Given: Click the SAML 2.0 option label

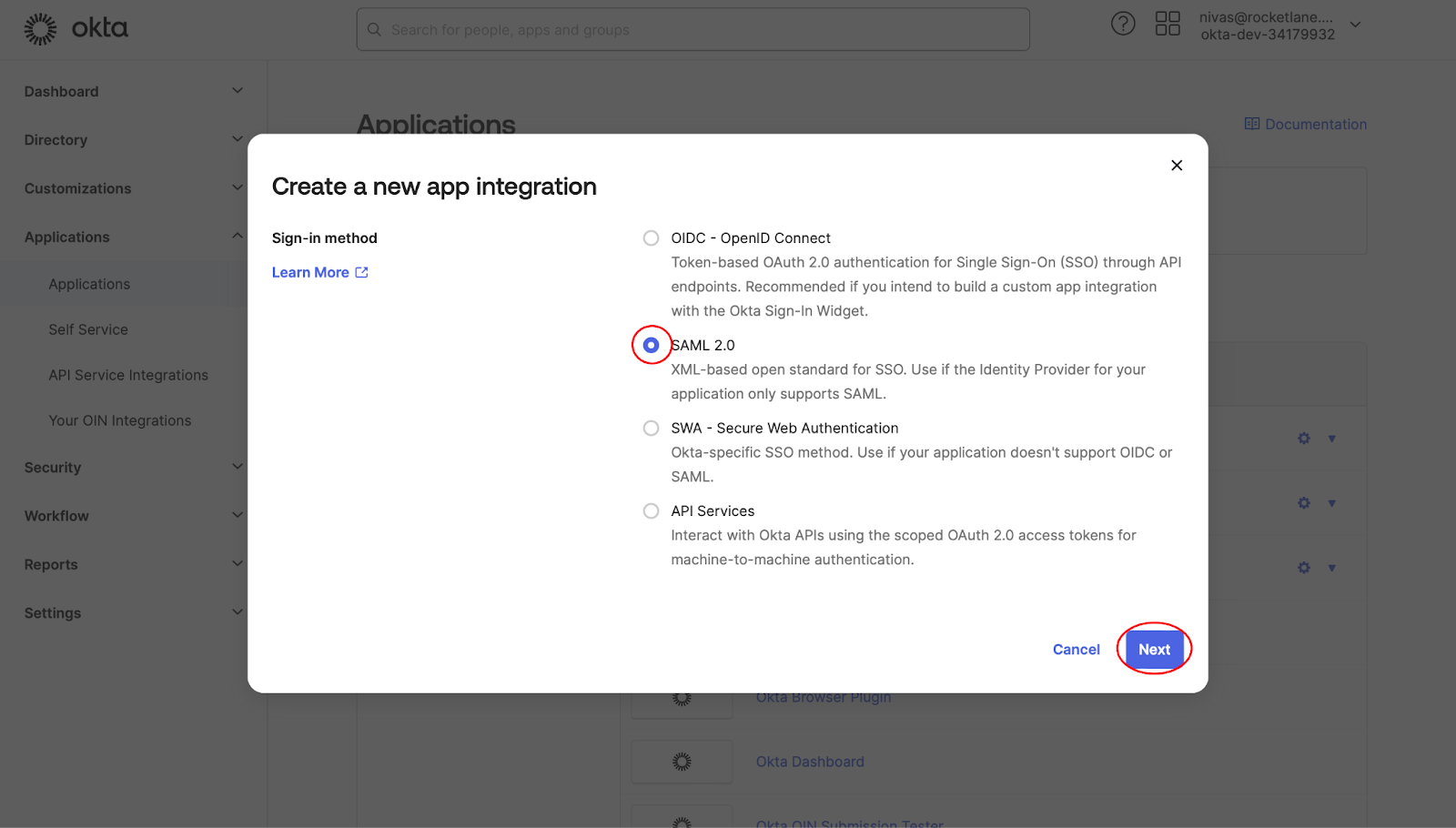Looking at the screenshot, I should [x=703, y=346].
